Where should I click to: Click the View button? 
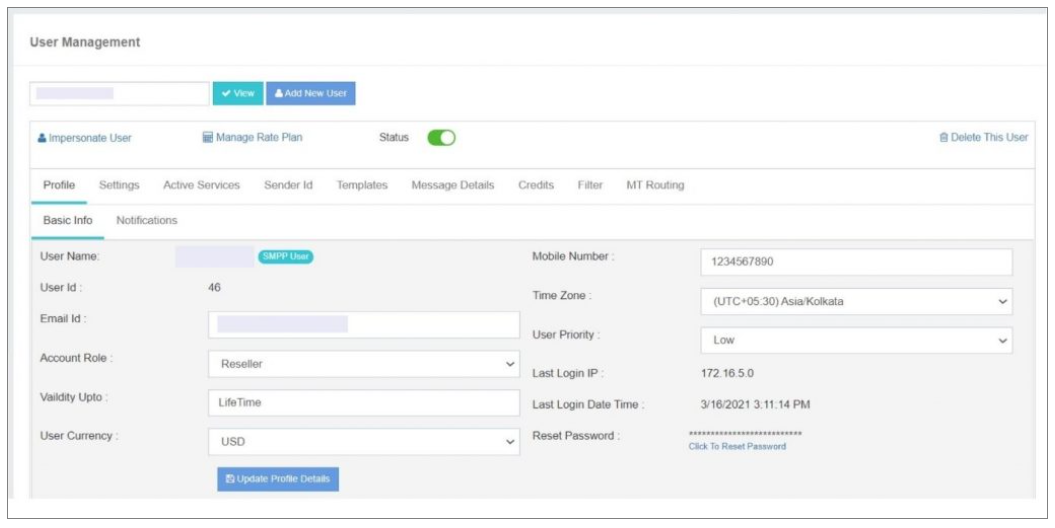[x=238, y=93]
